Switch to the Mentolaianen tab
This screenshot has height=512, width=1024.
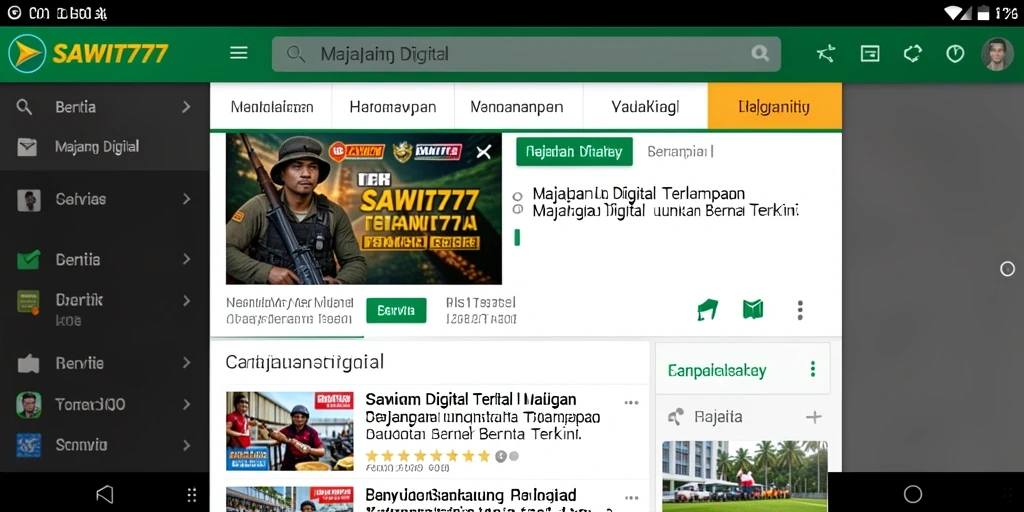[x=272, y=106]
